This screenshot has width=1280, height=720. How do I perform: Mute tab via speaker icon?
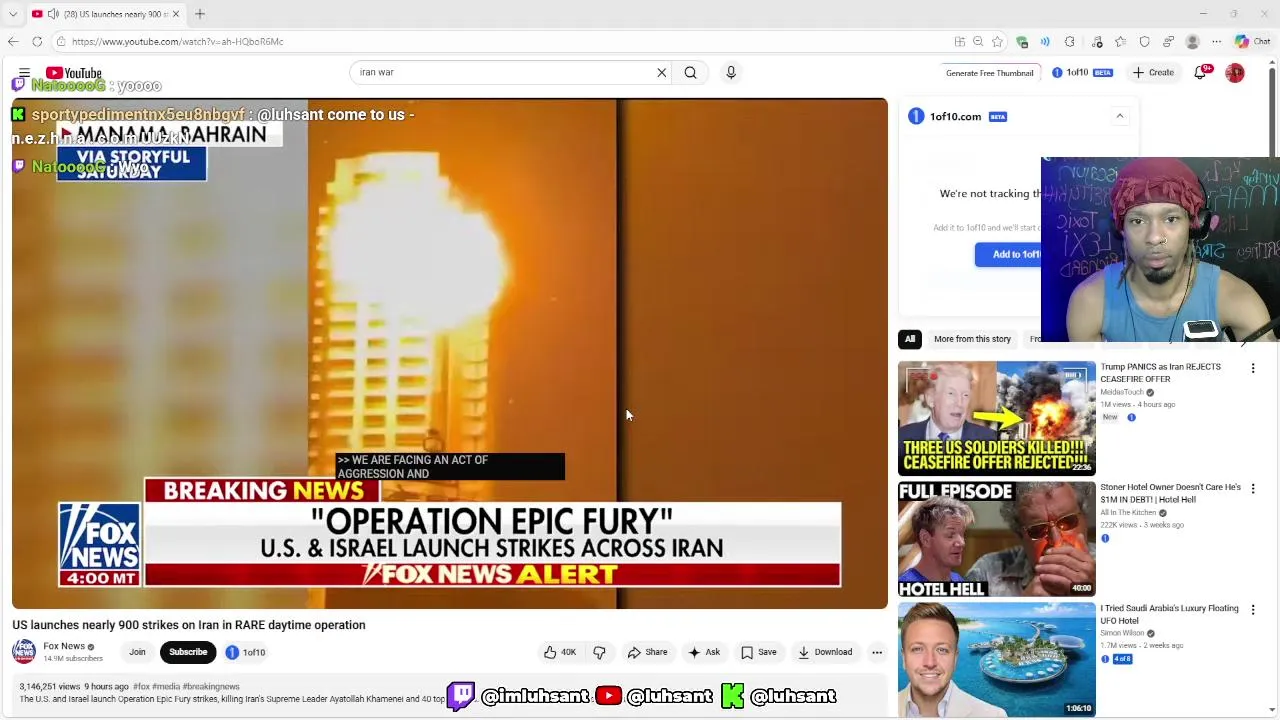point(53,14)
